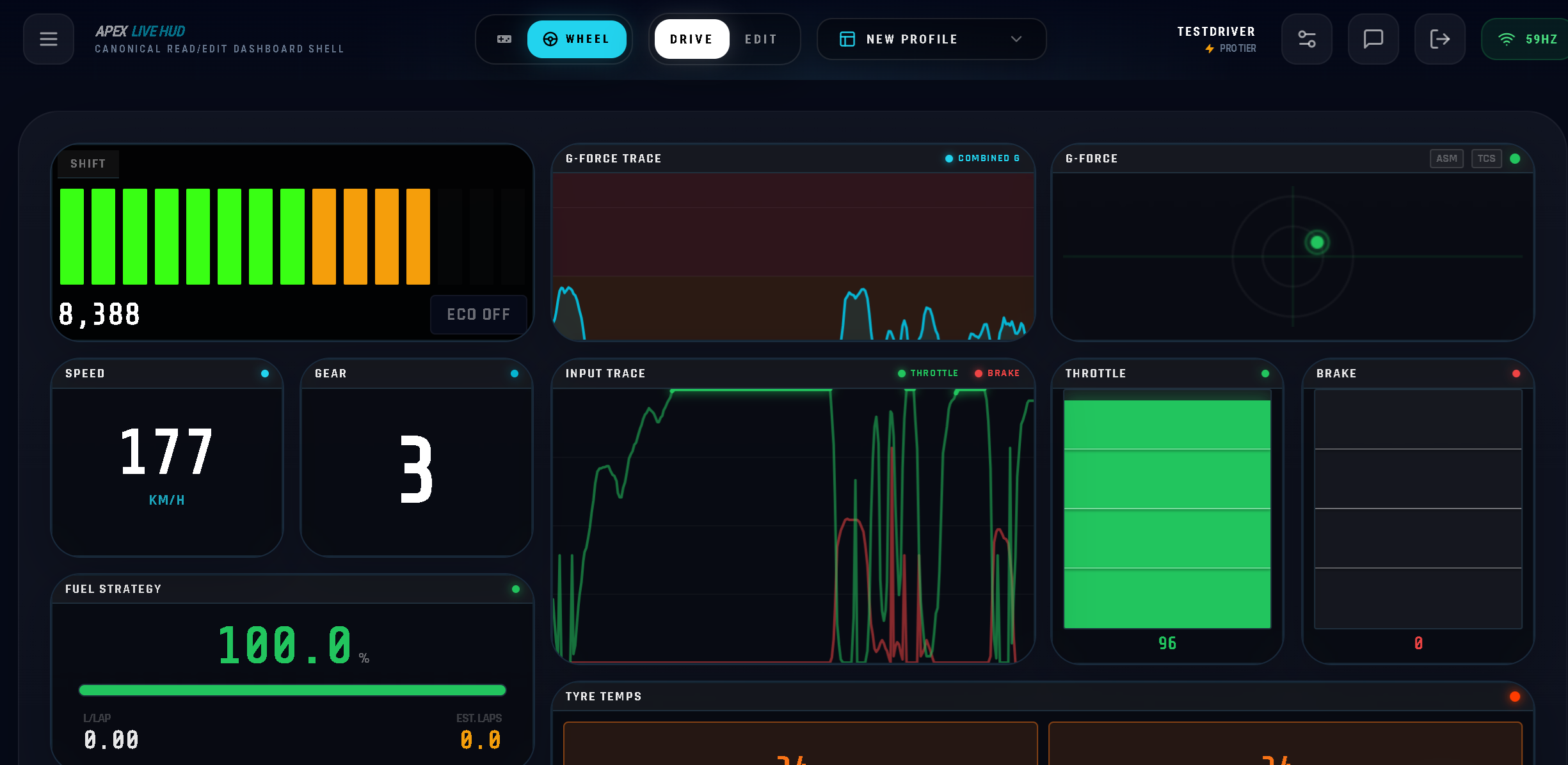
Task: Click the logout icon
Action: (1440, 39)
